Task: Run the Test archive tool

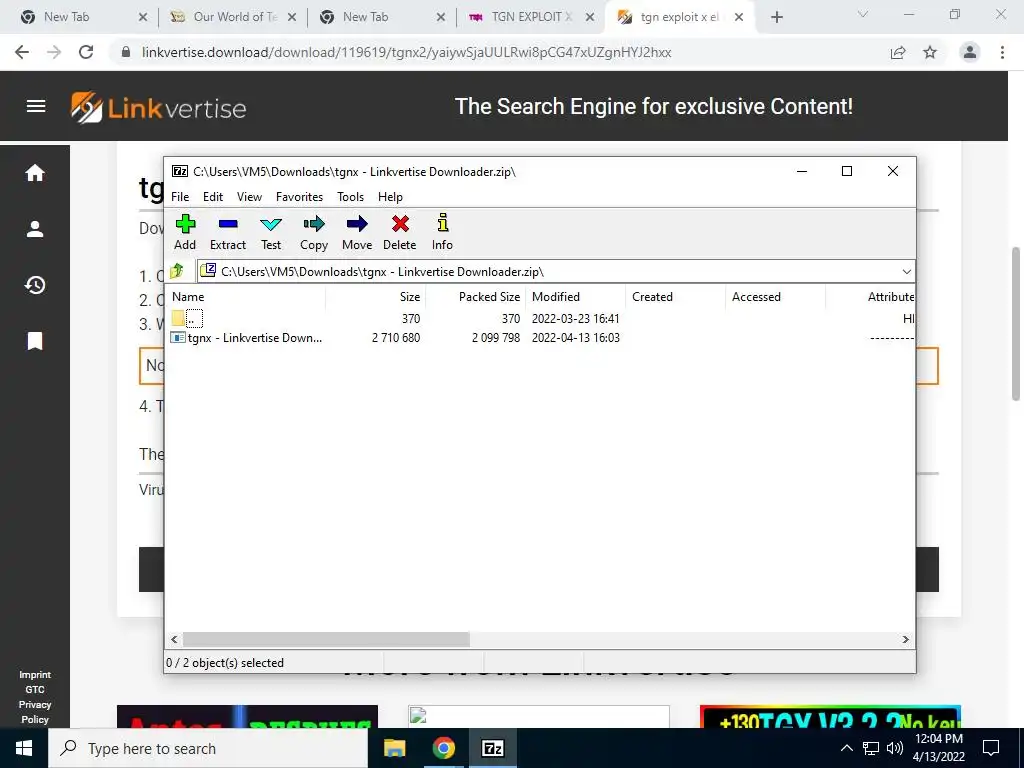Action: point(270,232)
